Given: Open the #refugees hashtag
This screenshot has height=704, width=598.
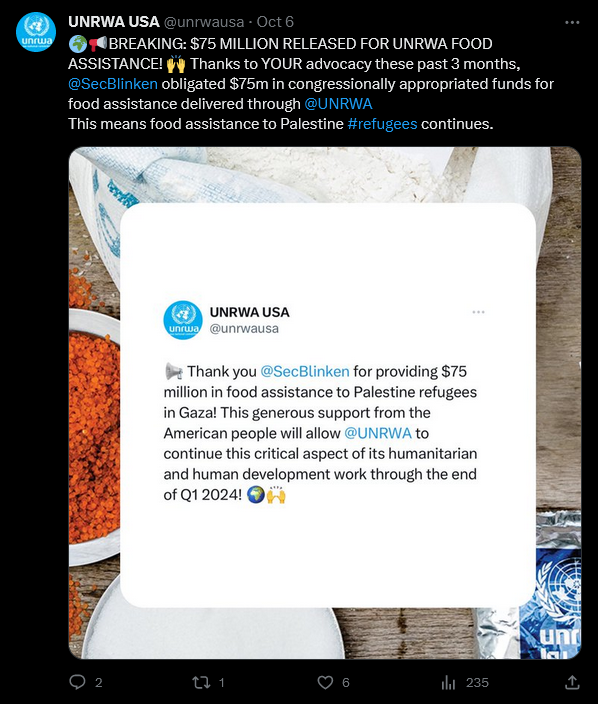Looking at the screenshot, I should pos(383,124).
